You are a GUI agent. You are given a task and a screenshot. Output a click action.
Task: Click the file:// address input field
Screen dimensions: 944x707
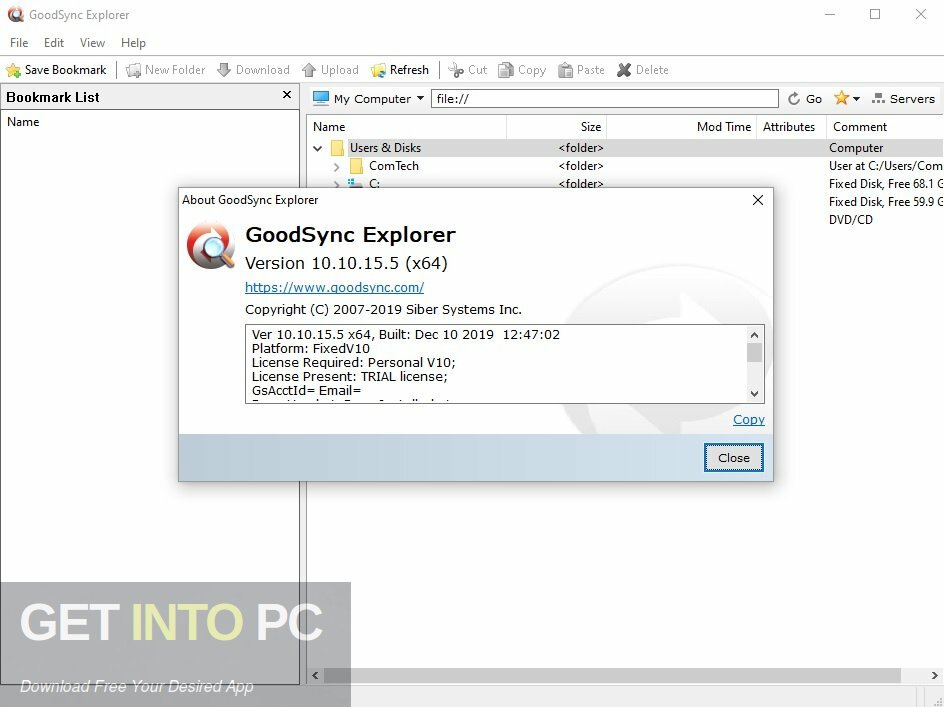tap(604, 99)
